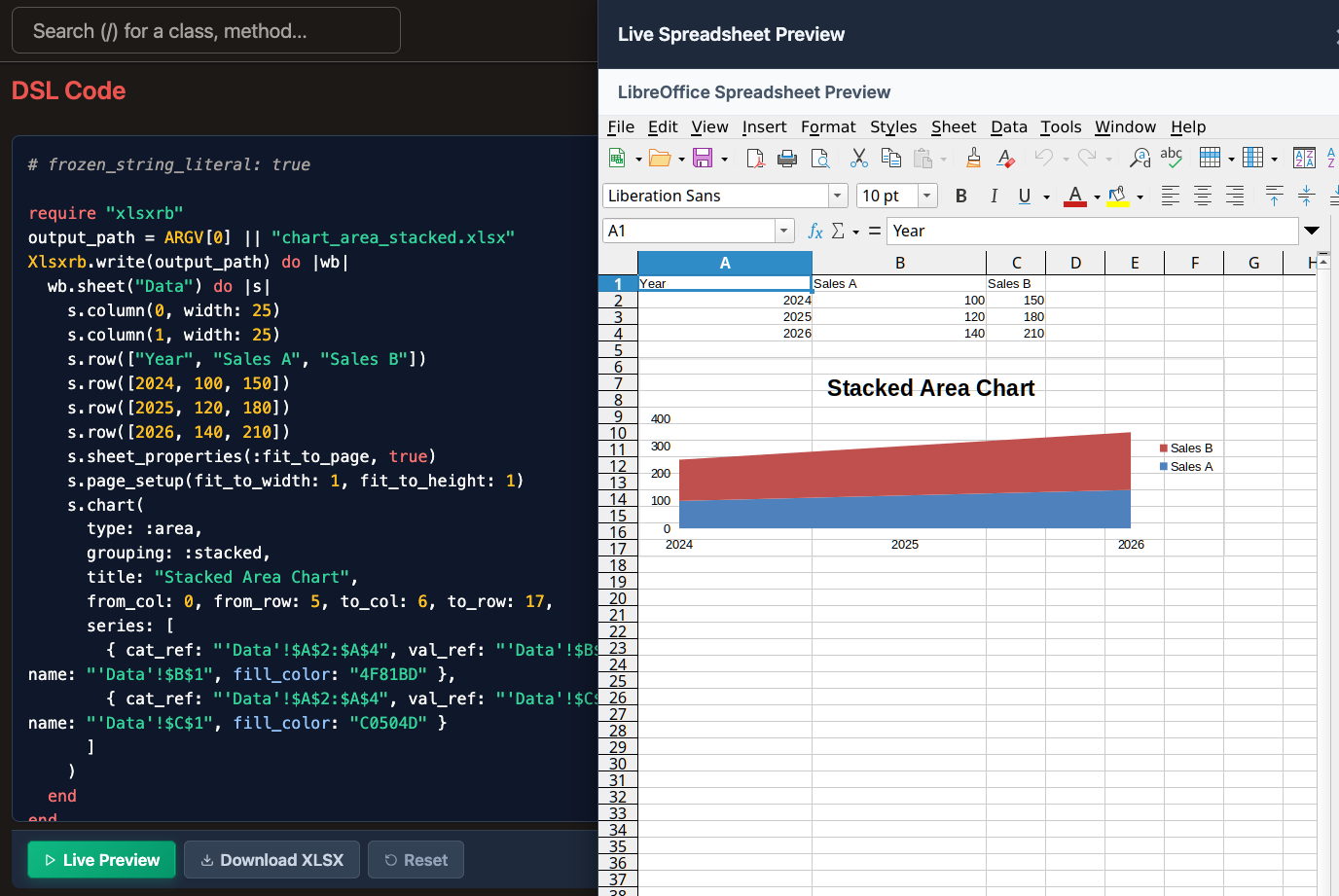Click the Insert Row table icon
1339x896 pixels.
(1210, 158)
